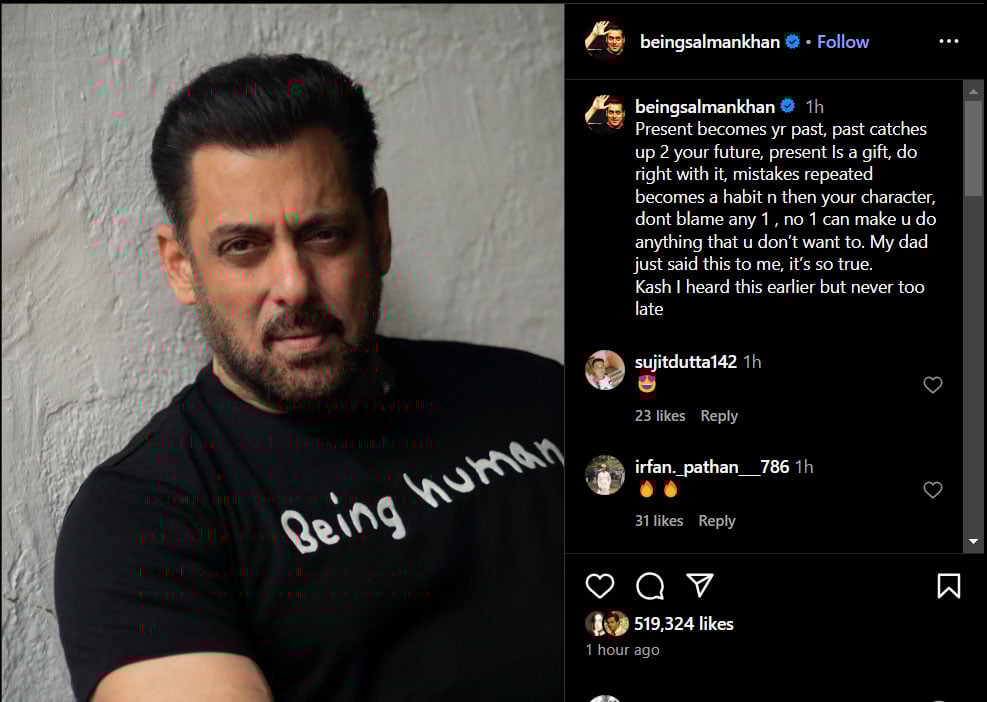Click the photo of Salman Khan

pyautogui.click(x=282, y=351)
